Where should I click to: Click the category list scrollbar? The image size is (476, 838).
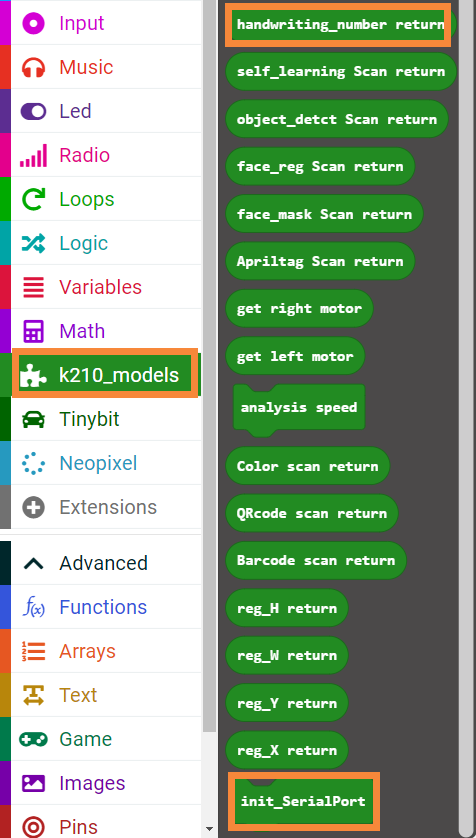click(209, 366)
